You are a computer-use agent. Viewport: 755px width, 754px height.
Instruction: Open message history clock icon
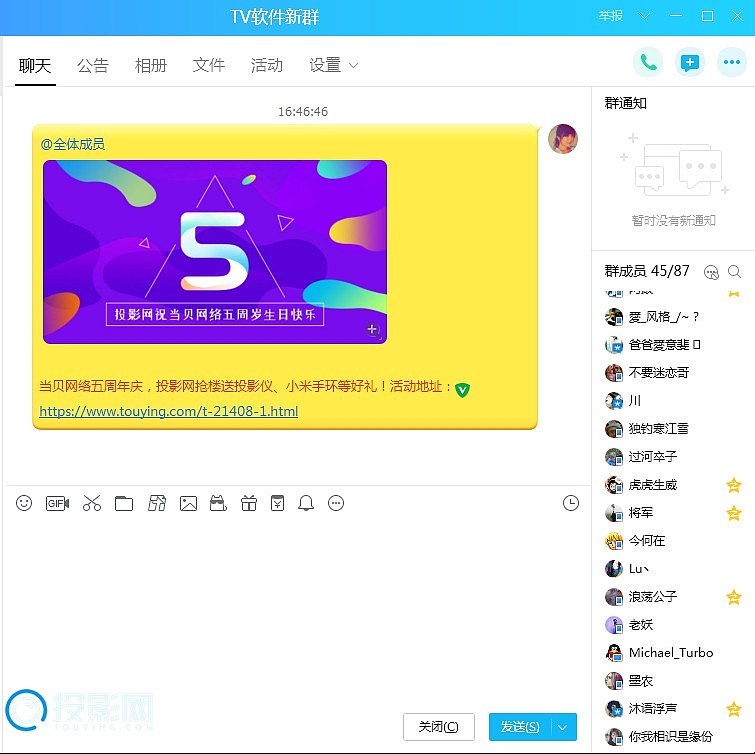(x=571, y=503)
